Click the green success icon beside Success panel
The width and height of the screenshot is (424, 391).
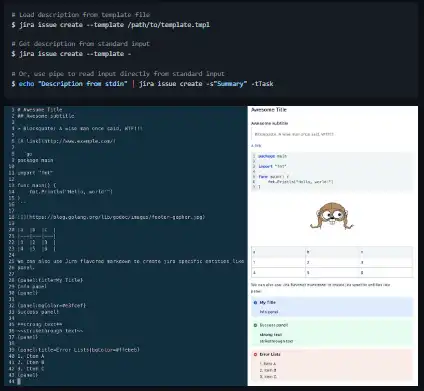[x=255, y=325]
